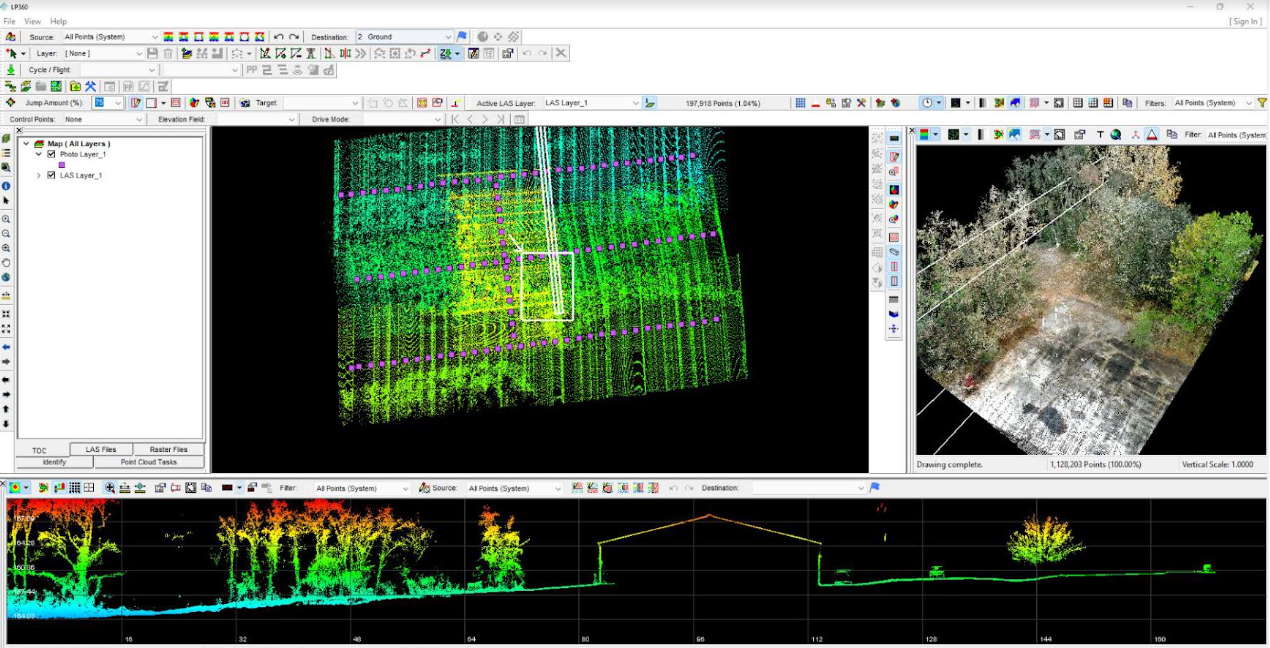Click the blue info identify icon
Viewport: 1270px width, 648px height.
(6, 186)
